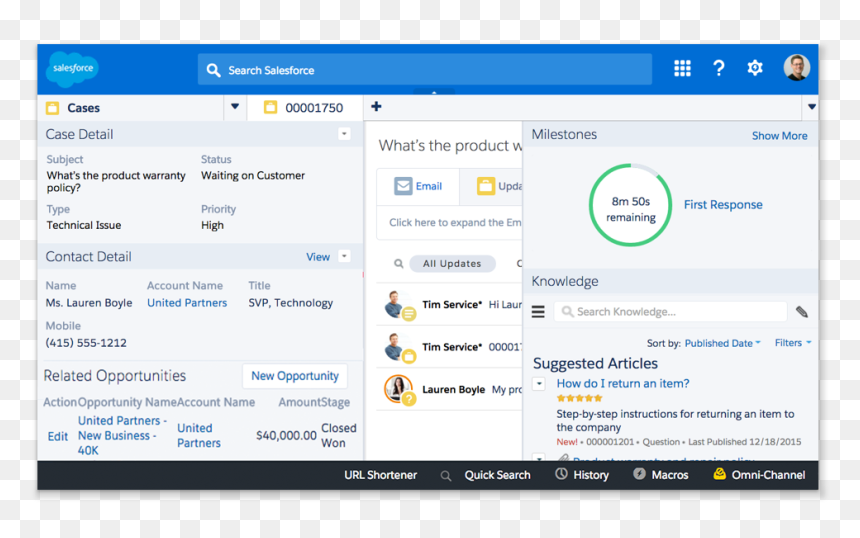Open Tim Service's Hi Lauren feed item
The image size is (860, 538).
click(x=450, y=305)
